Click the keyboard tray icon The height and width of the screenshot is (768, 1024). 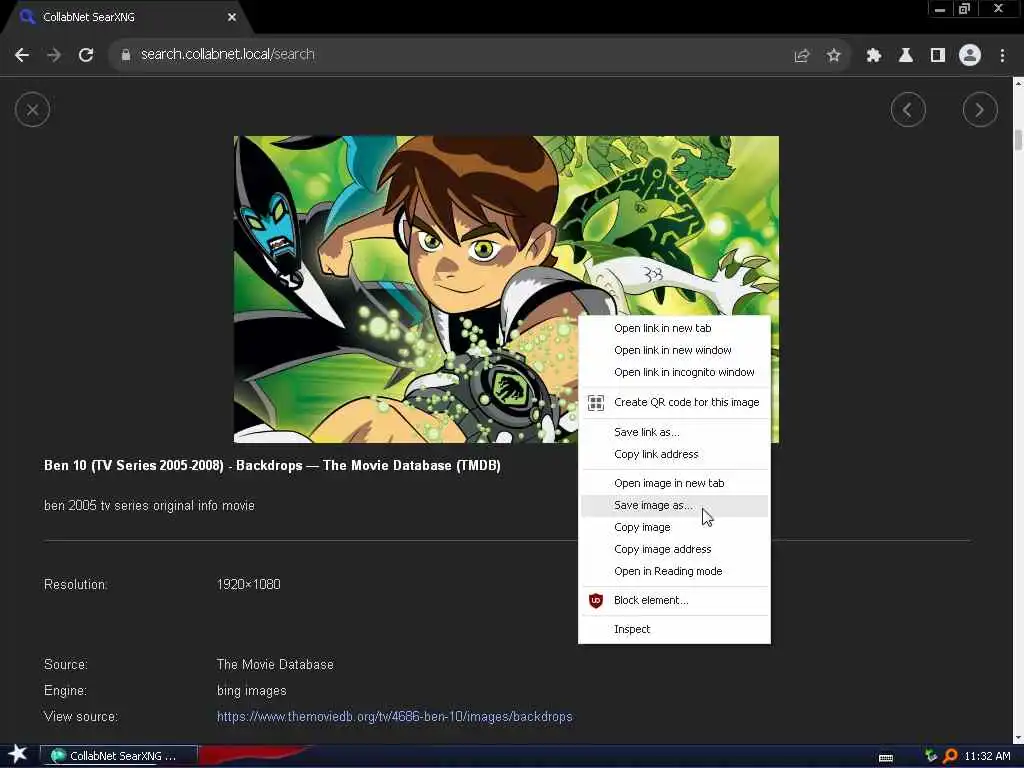886,758
